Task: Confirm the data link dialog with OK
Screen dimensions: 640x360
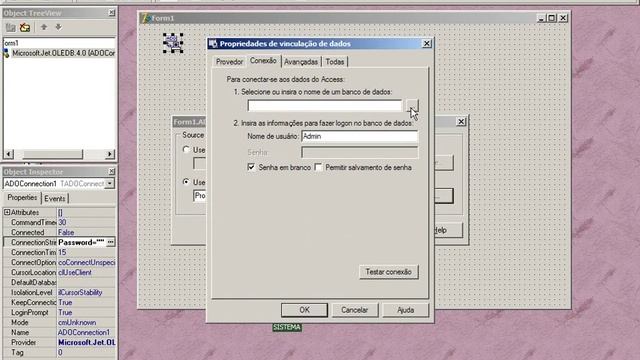Action: (x=304, y=310)
